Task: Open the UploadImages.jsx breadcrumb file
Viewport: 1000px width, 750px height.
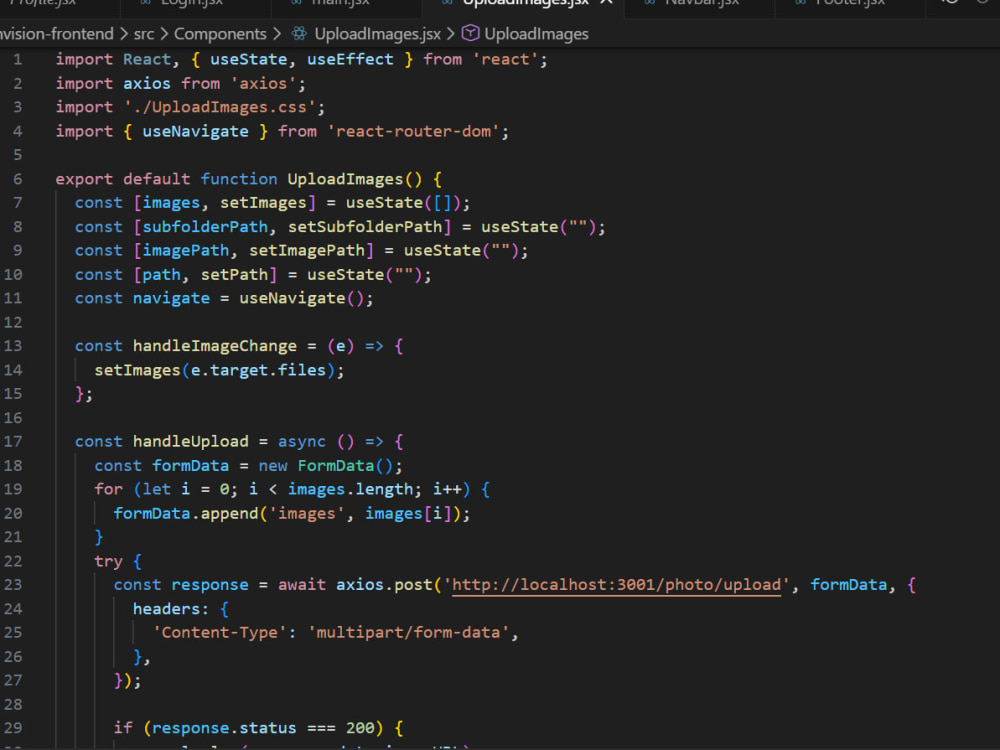Action: [378, 34]
